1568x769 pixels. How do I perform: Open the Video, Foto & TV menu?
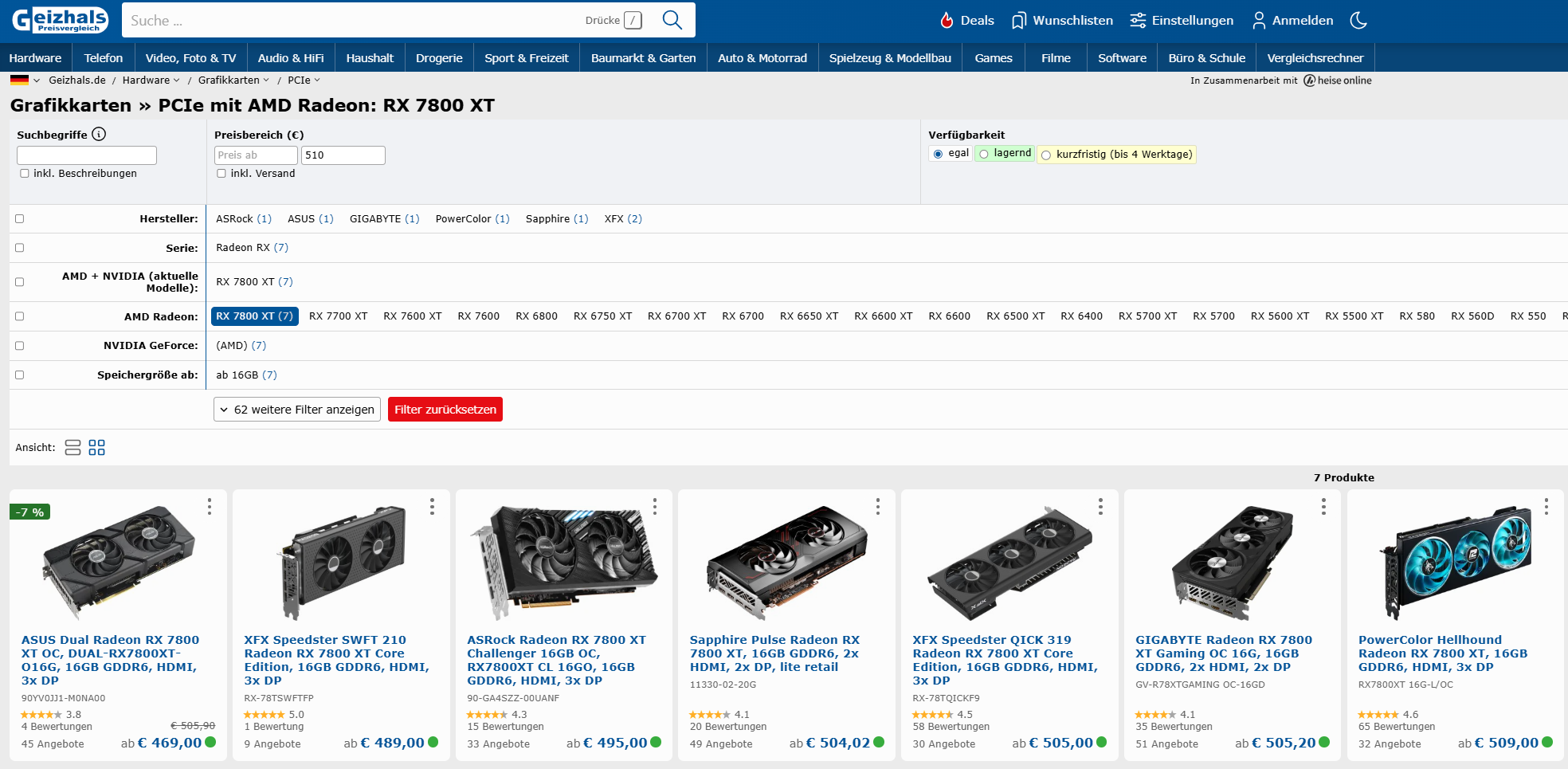pyautogui.click(x=190, y=58)
